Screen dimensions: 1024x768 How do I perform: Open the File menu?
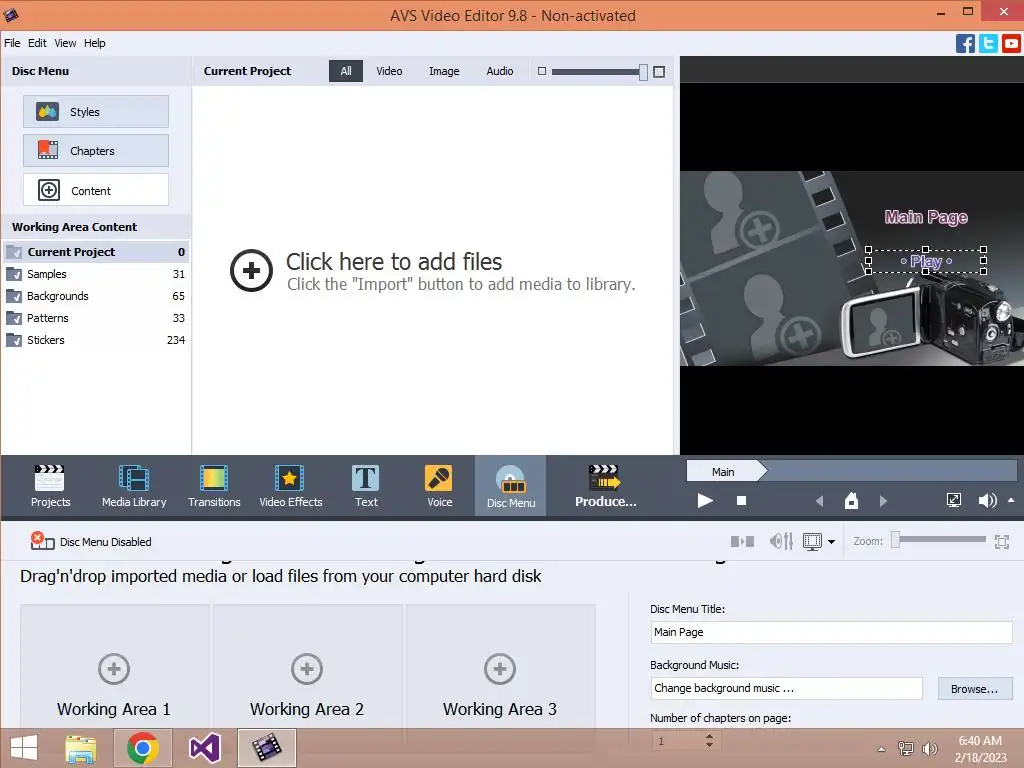click(x=12, y=43)
